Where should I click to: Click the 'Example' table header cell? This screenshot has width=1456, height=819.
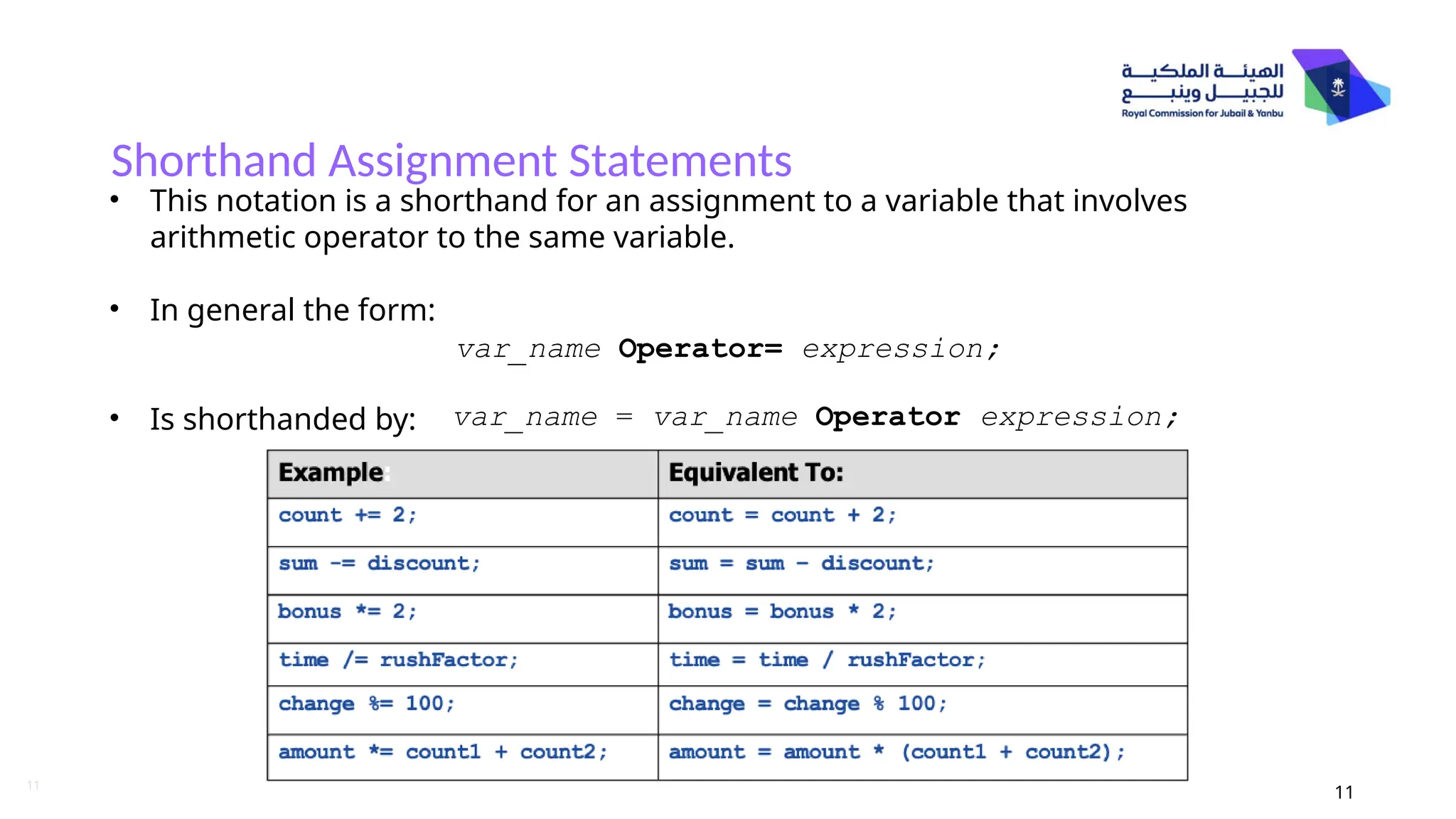click(463, 473)
